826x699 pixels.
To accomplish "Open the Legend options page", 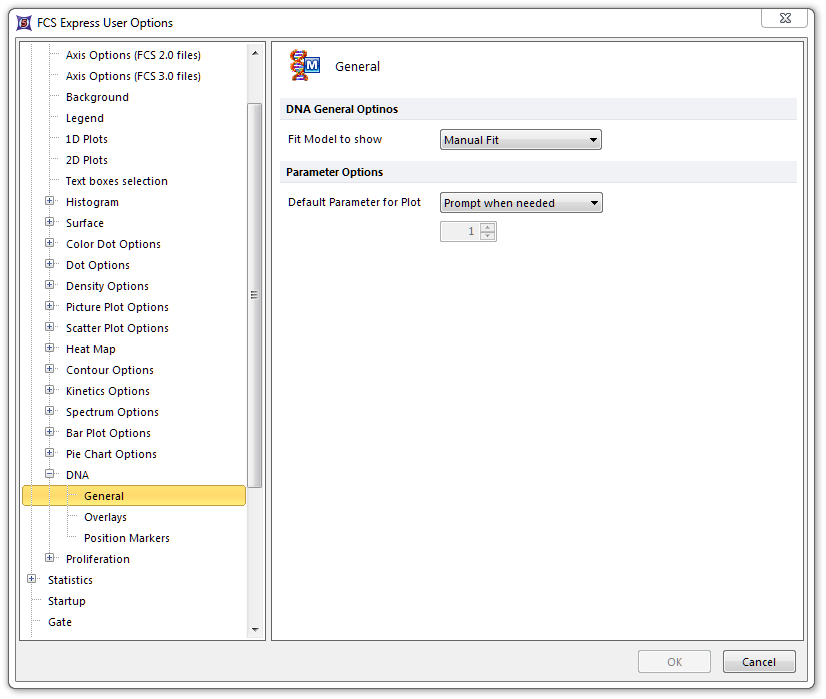I will (85, 119).
